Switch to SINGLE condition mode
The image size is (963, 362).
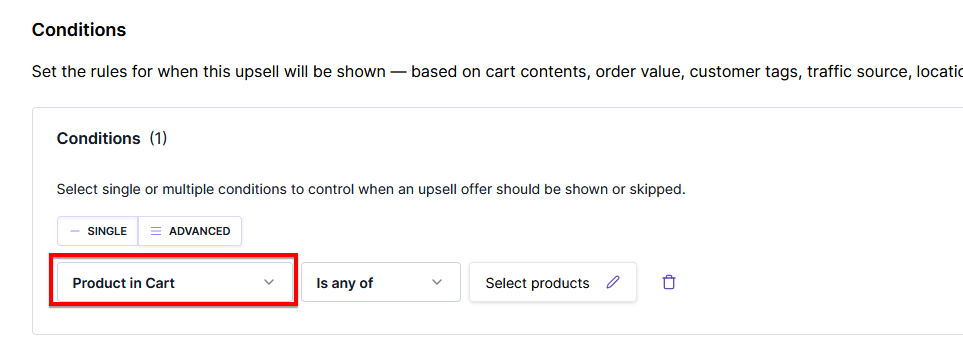coord(98,231)
